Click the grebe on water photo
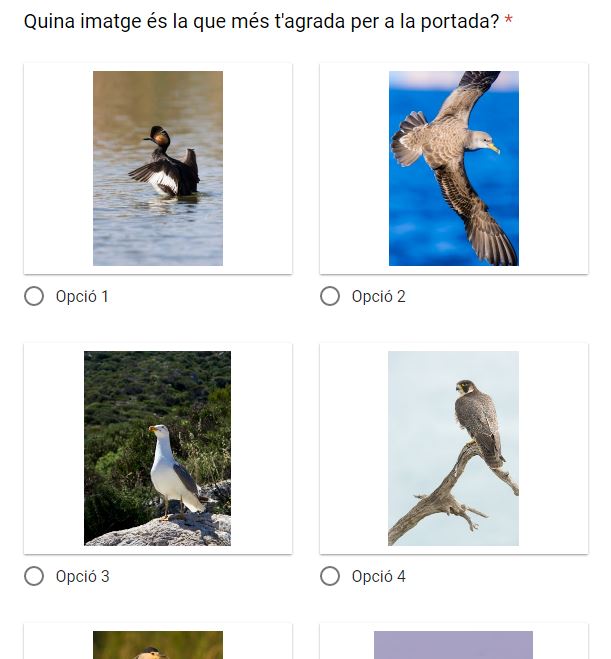The image size is (611, 659). click(158, 168)
